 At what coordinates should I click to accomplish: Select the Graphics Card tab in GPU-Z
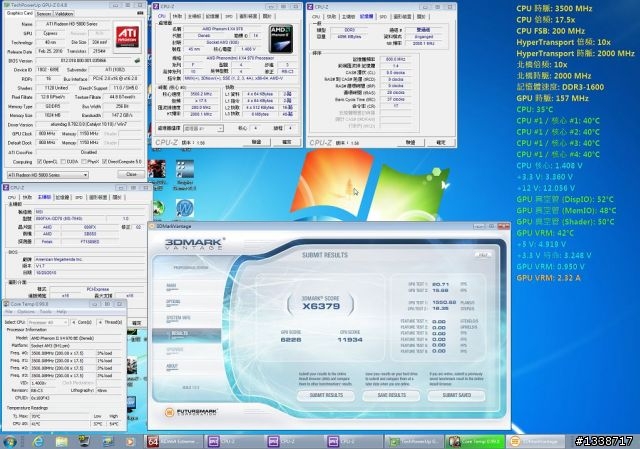pos(20,13)
